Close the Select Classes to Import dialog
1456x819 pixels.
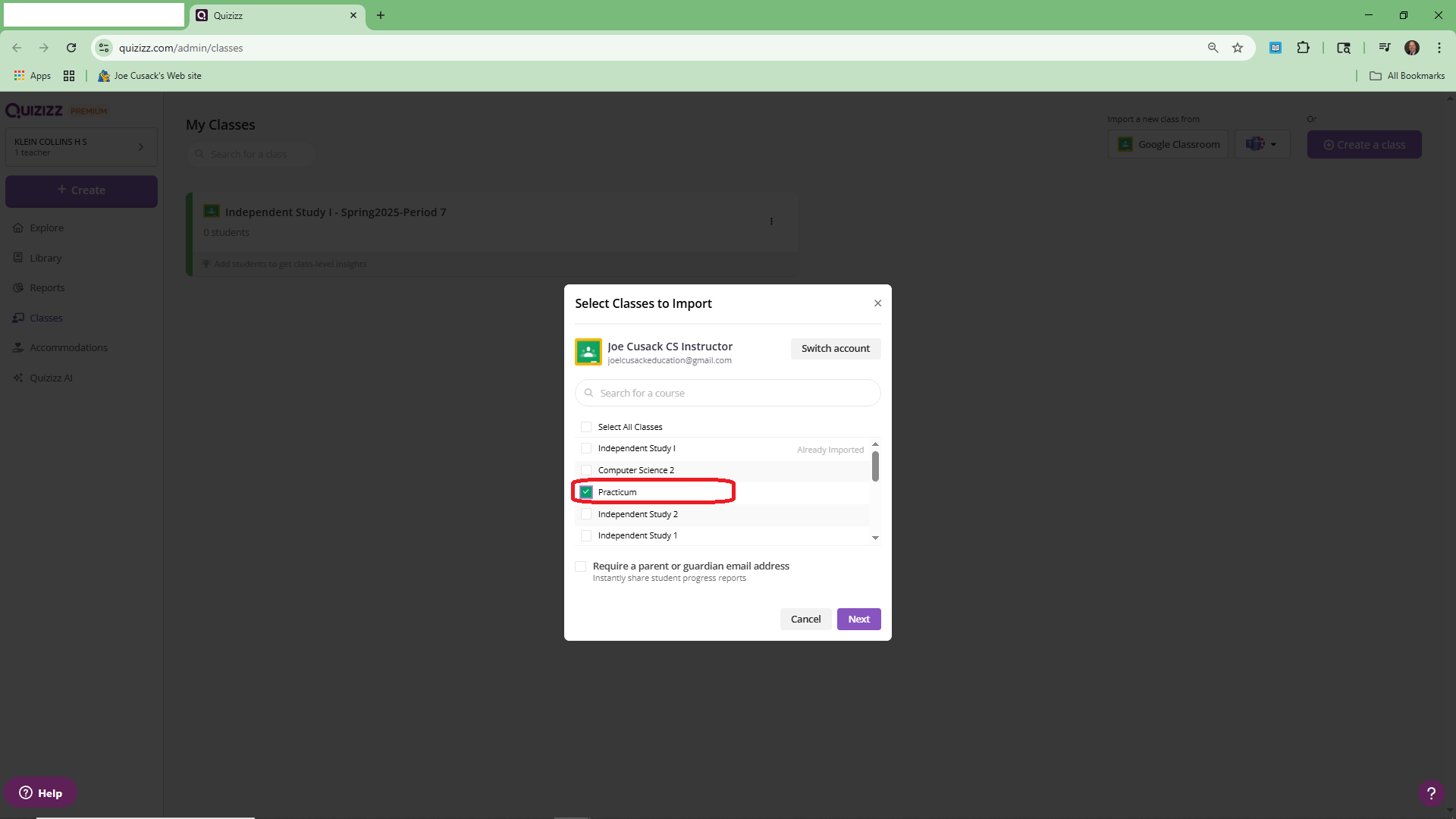click(877, 303)
